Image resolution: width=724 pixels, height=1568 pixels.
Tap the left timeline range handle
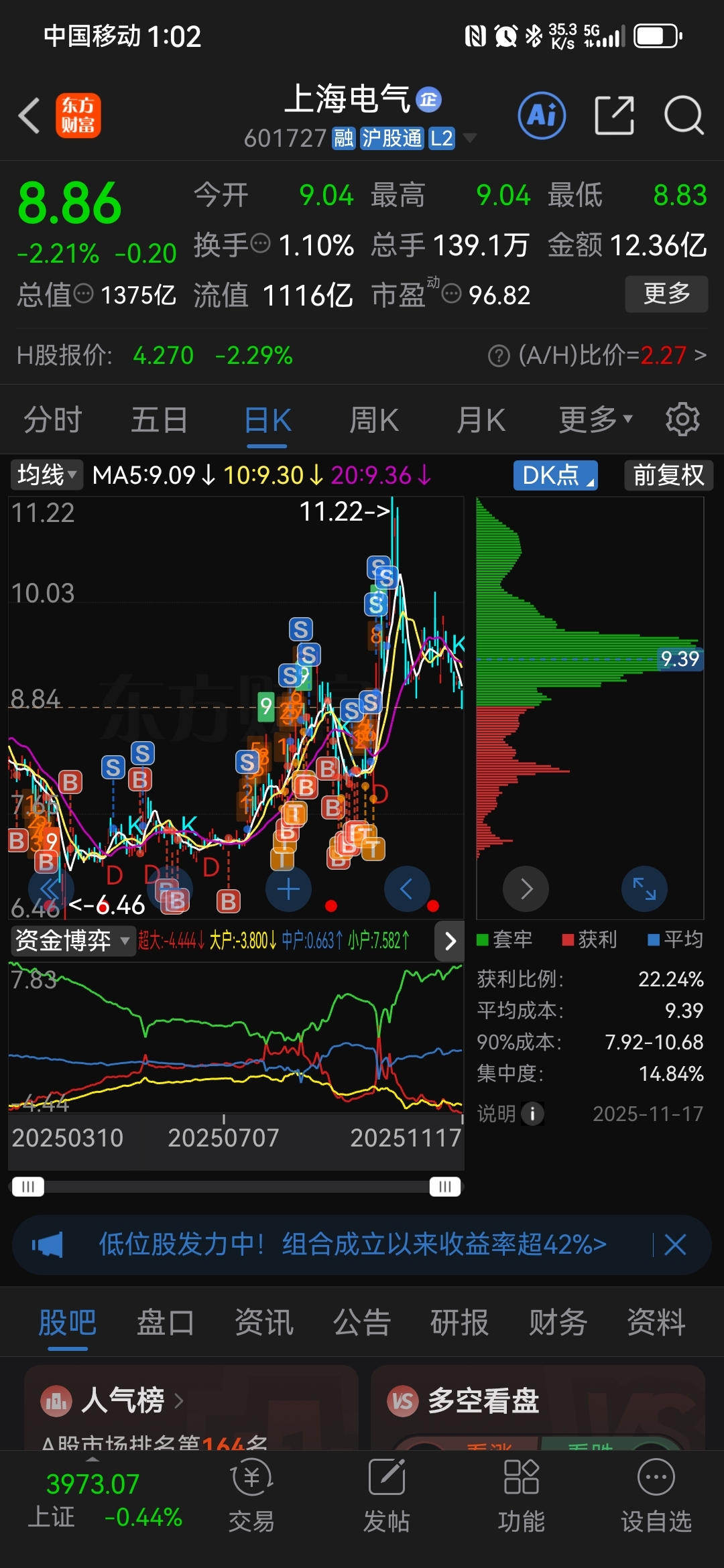[x=27, y=1187]
